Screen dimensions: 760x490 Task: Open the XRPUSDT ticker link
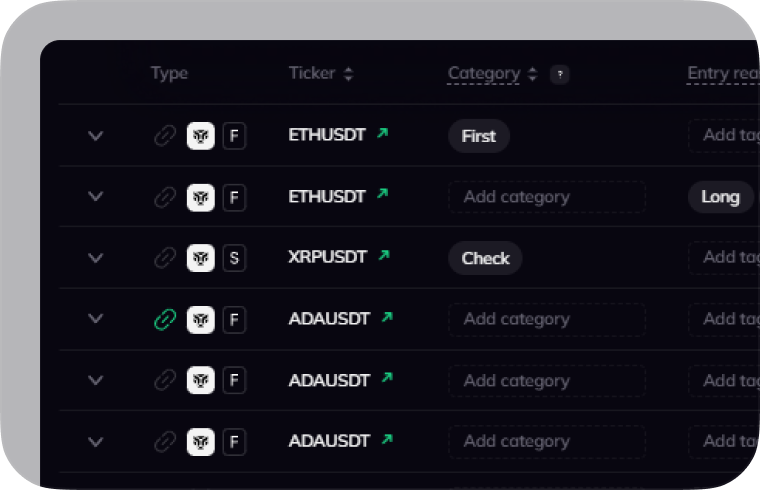[x=326, y=258]
